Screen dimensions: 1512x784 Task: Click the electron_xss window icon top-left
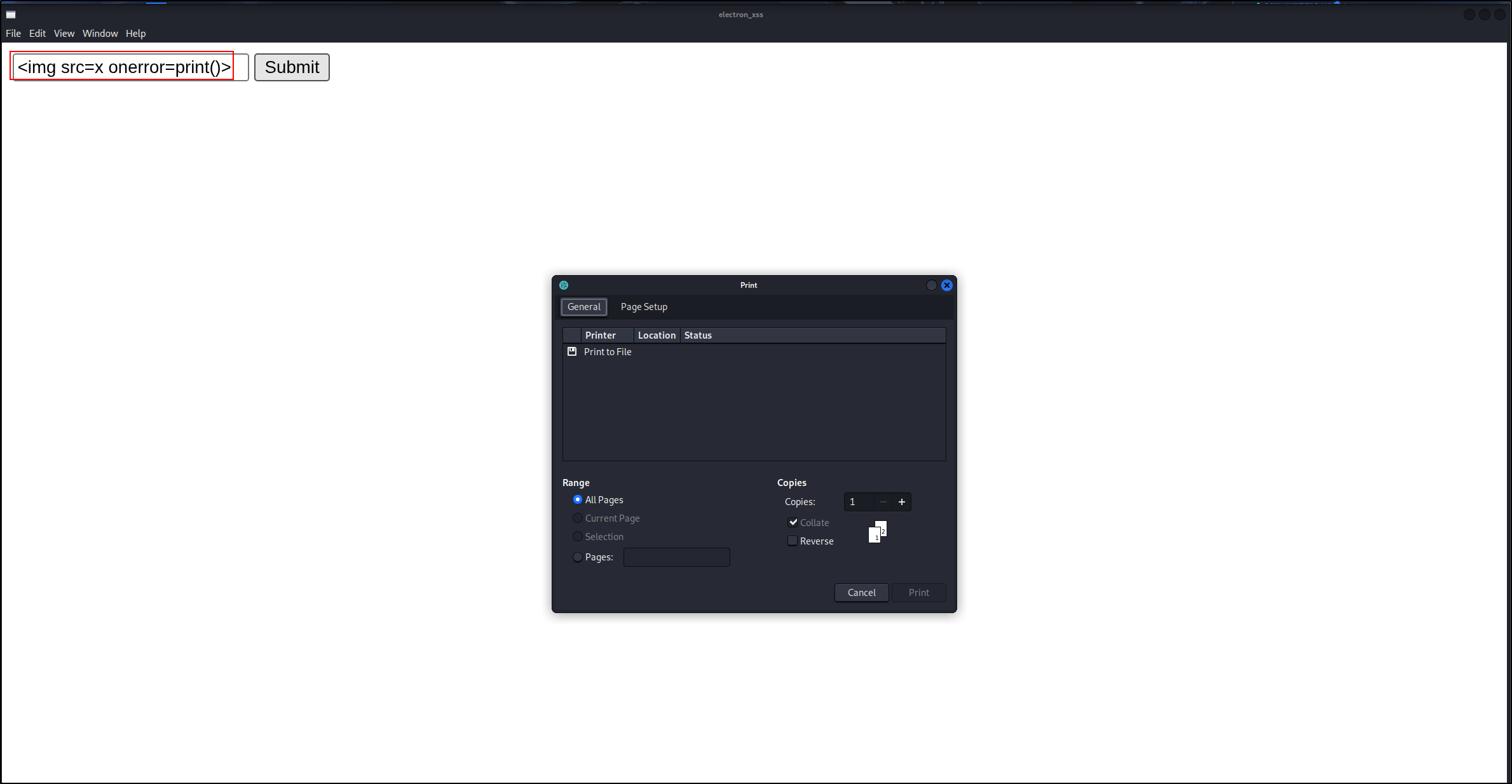click(11, 14)
